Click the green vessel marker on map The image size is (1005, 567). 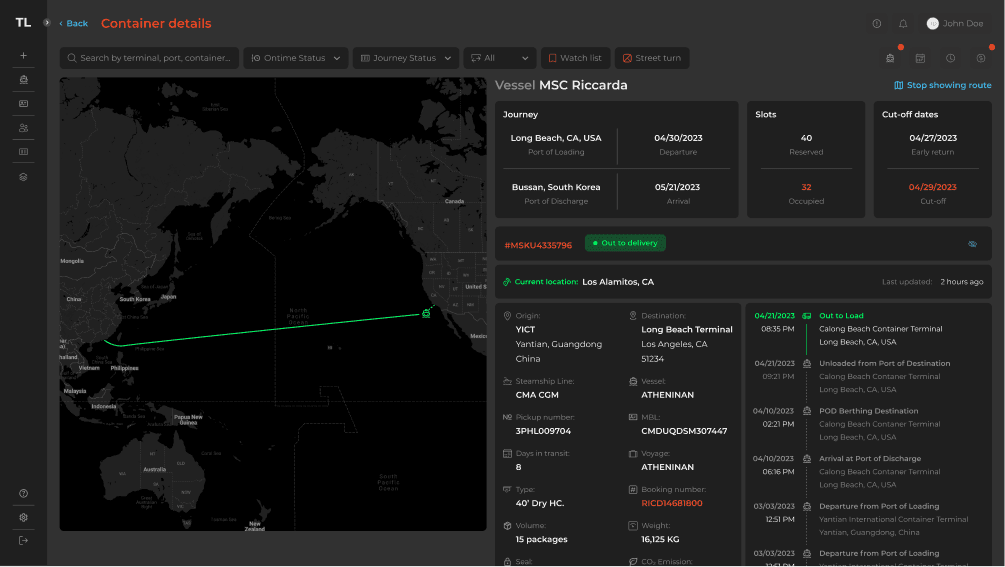click(x=426, y=313)
